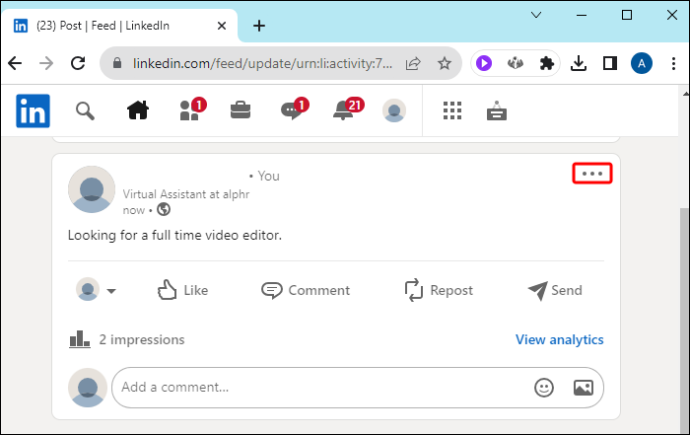This screenshot has height=435, width=690.
Task: Repost the video editor post
Action: pos(439,290)
